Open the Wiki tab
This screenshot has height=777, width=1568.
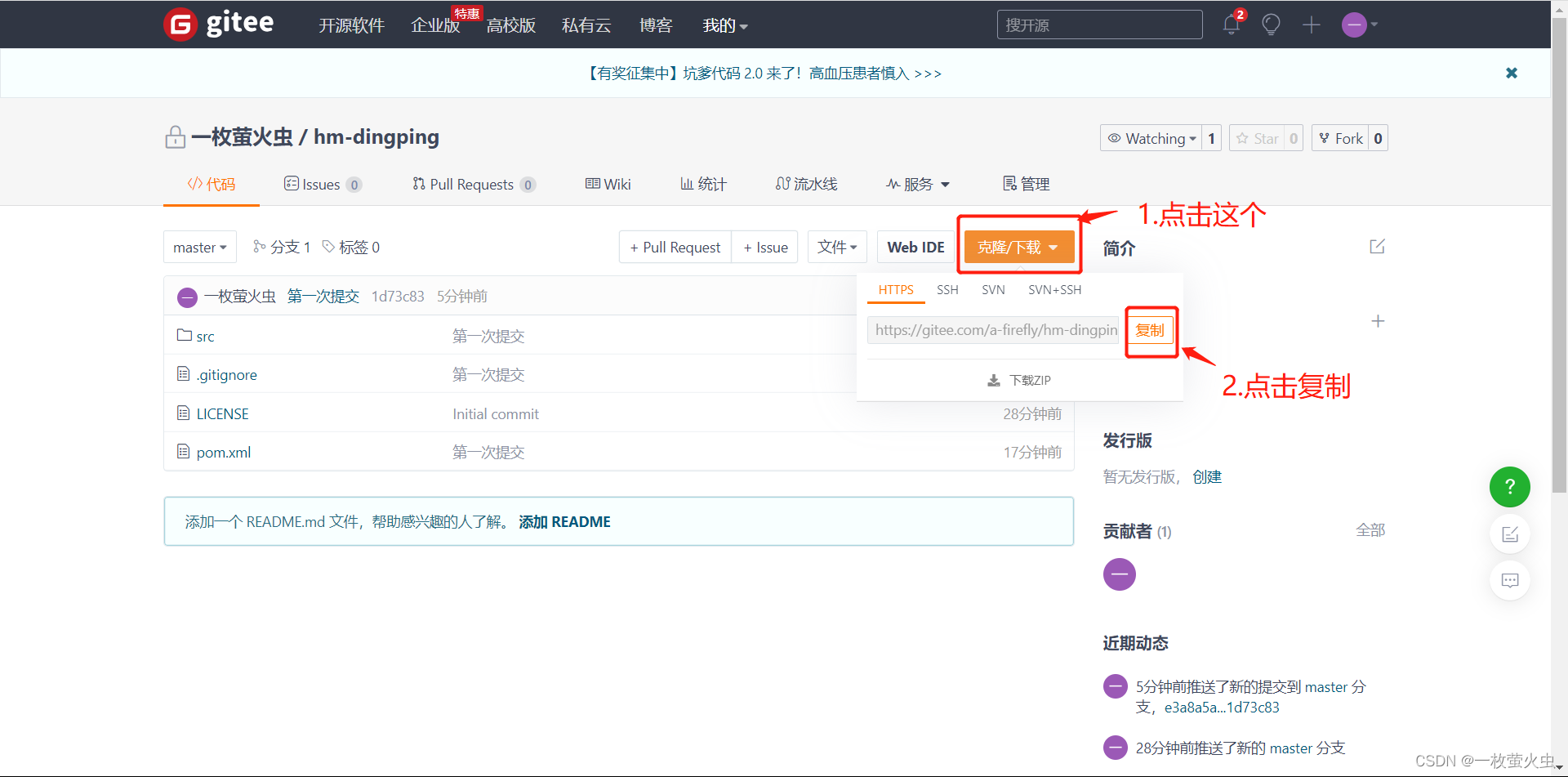click(x=608, y=185)
